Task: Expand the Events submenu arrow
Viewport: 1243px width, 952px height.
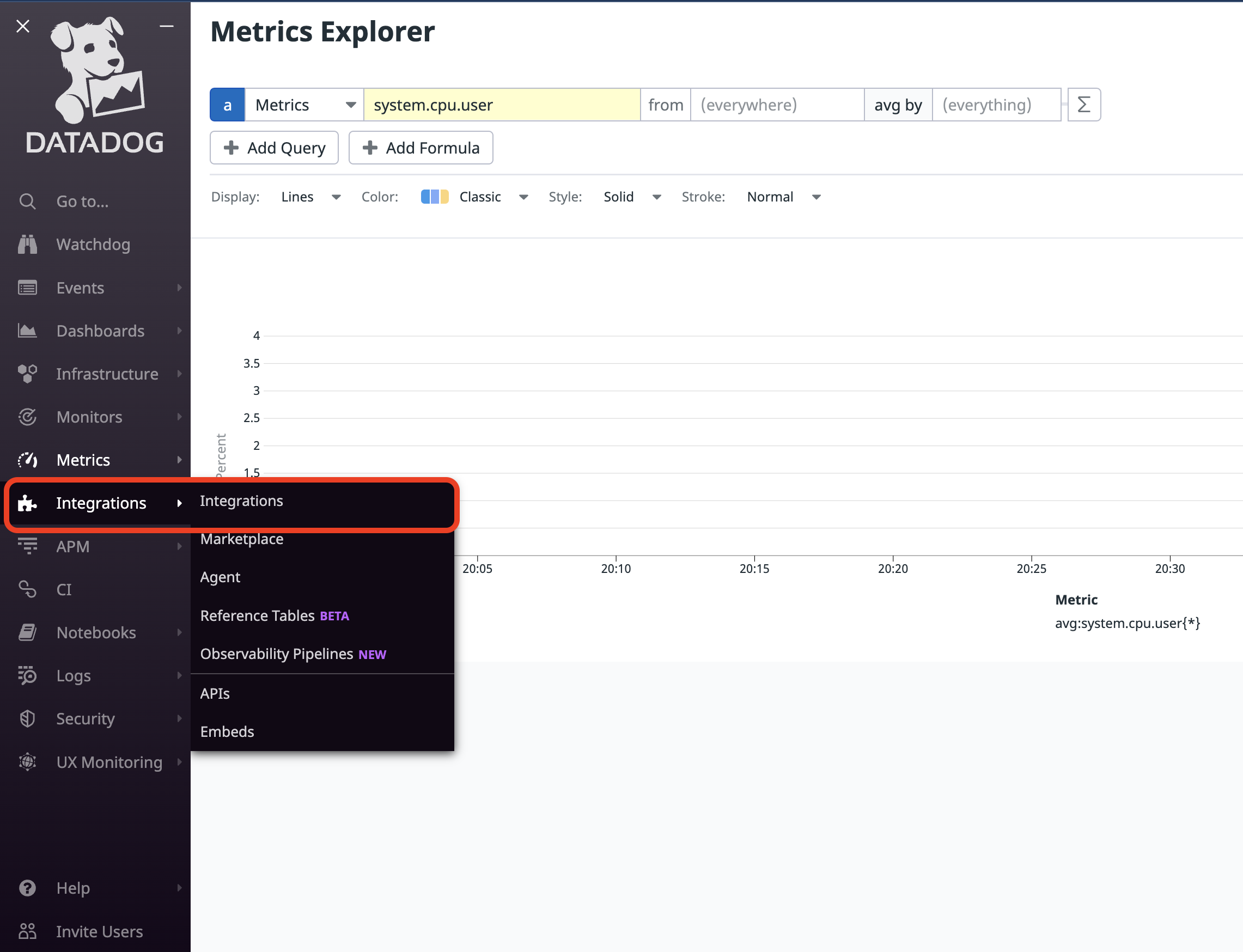Action: pyautogui.click(x=180, y=288)
